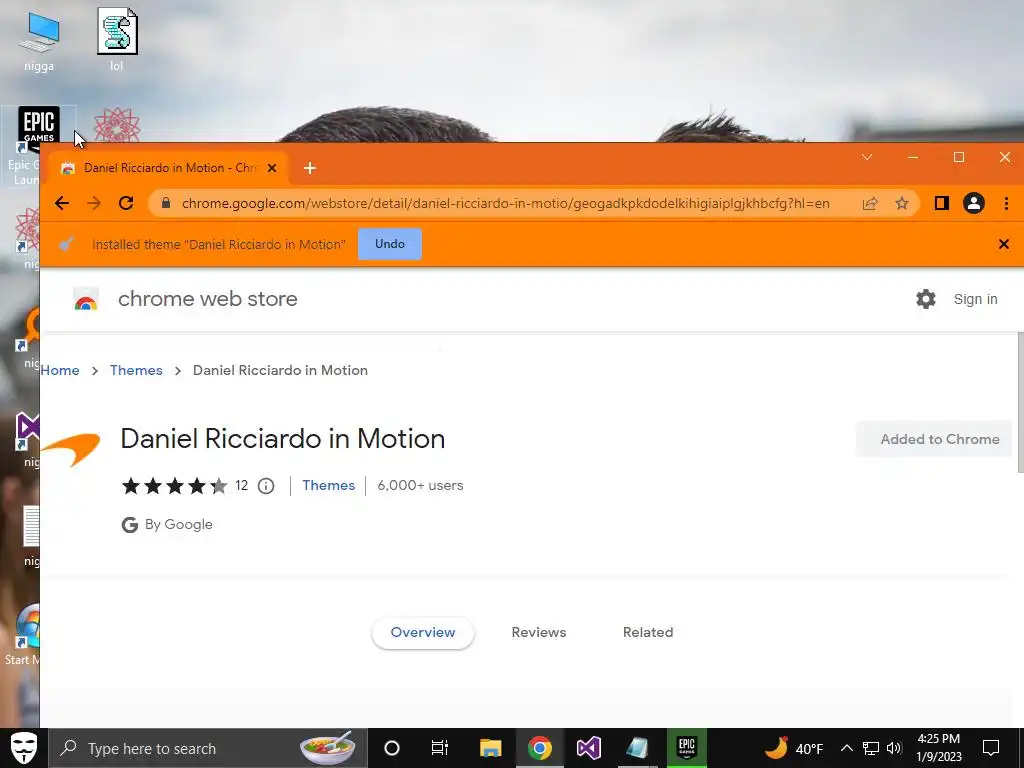Open Epic Games taskbar icon
This screenshot has width=1024, height=768.
click(686, 748)
